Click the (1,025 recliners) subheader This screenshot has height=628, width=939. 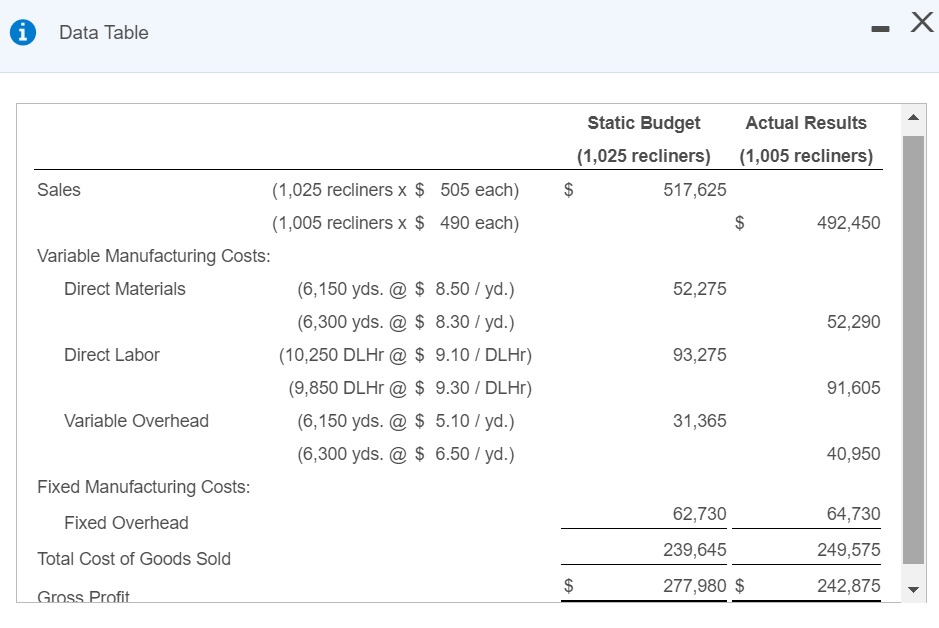[x=643, y=156]
